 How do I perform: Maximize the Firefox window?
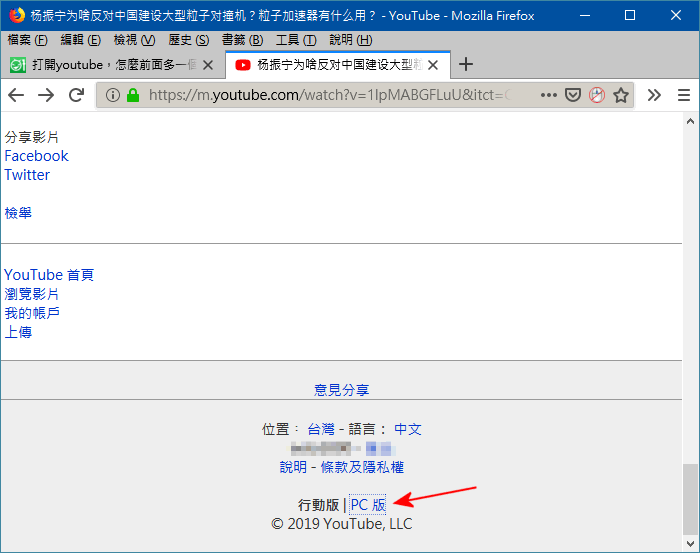(630, 15)
